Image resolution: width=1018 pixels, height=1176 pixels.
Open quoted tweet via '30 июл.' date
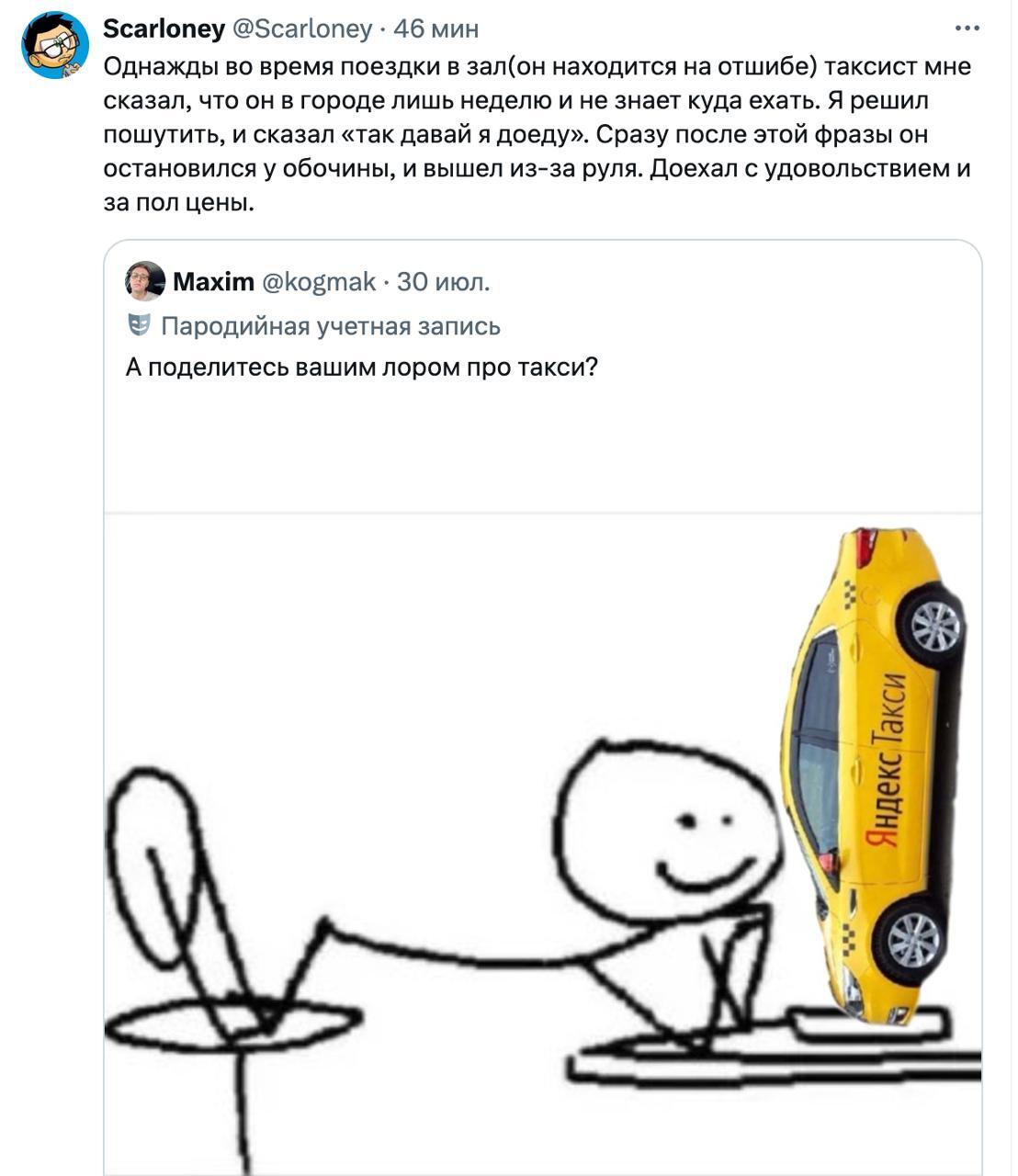click(x=444, y=281)
